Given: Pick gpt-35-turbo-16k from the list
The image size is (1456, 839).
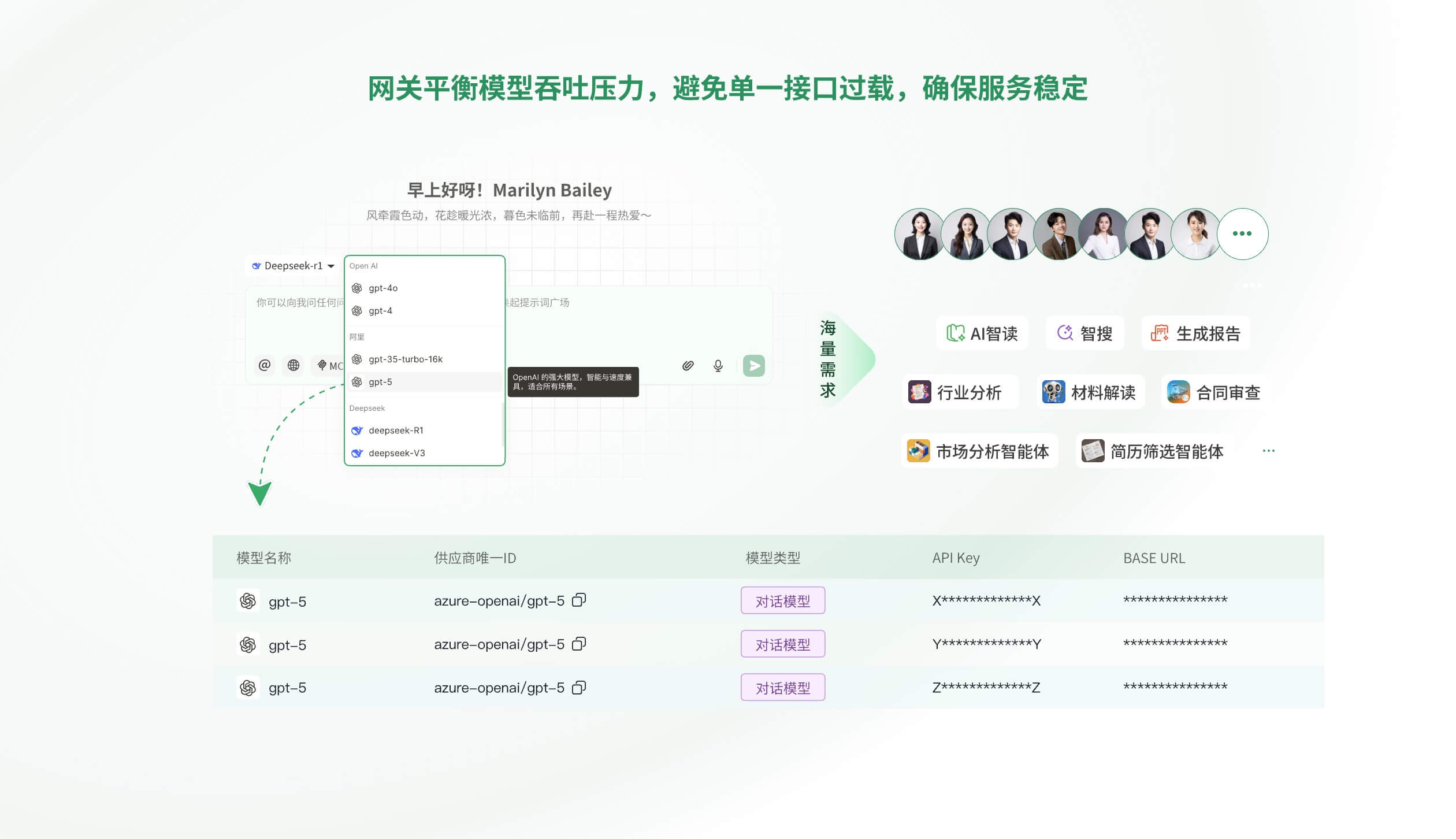Looking at the screenshot, I should tap(405, 359).
